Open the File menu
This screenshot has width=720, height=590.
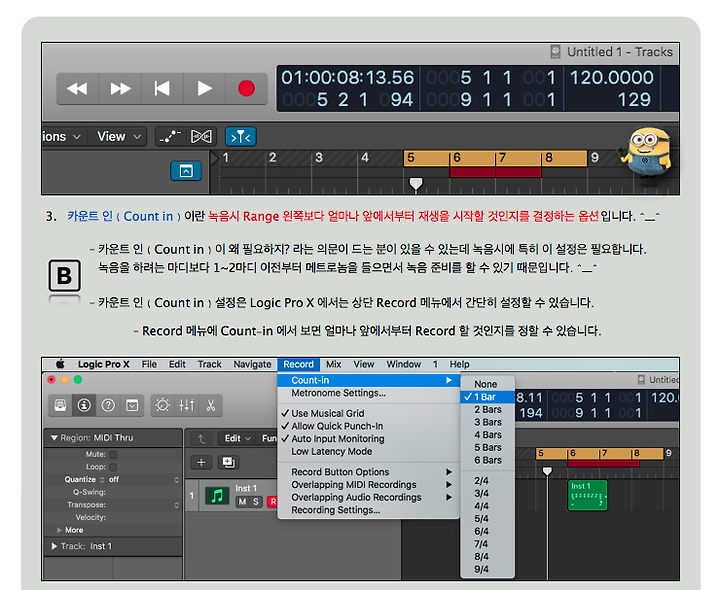149,364
